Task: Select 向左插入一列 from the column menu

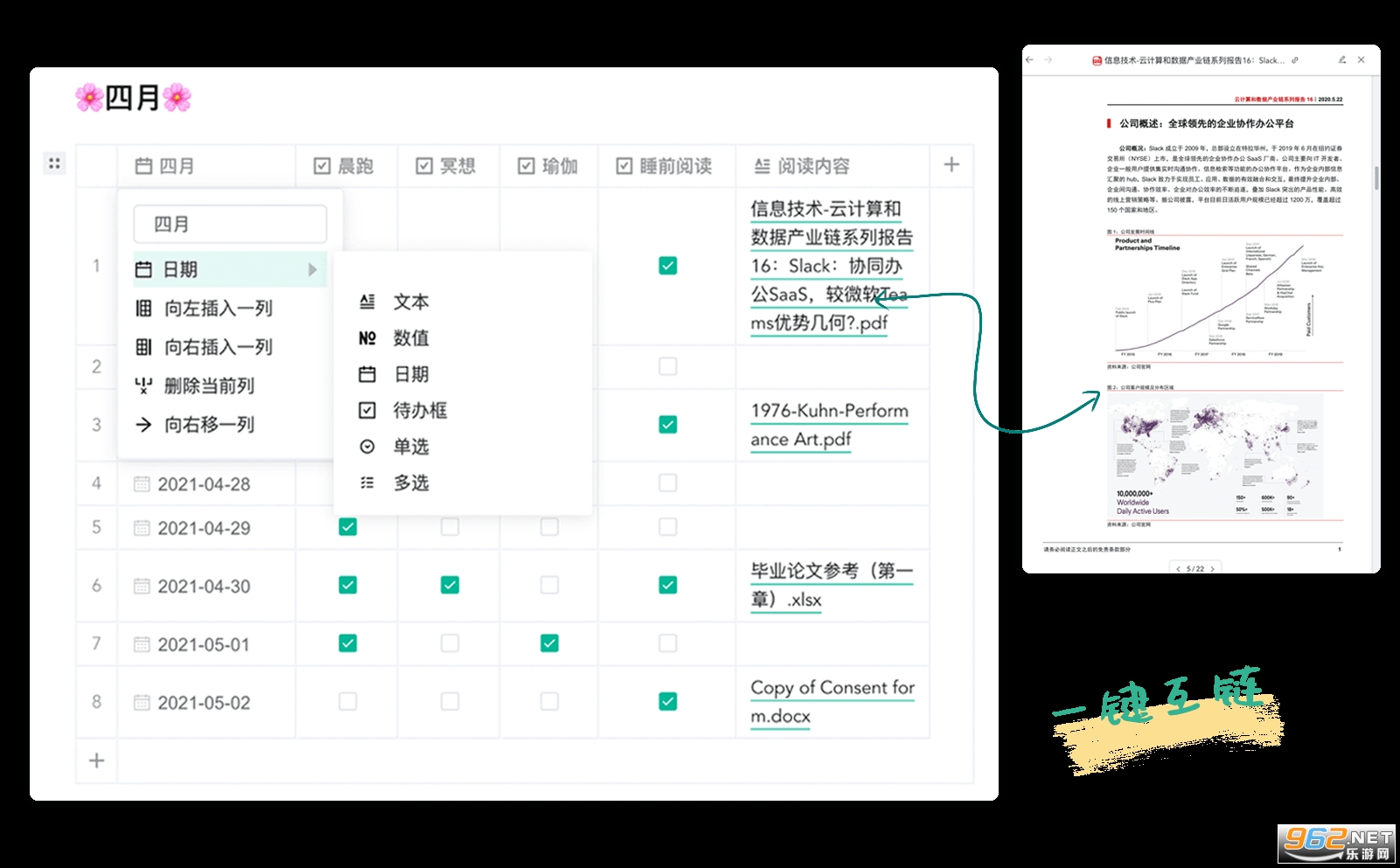Action: (218, 309)
